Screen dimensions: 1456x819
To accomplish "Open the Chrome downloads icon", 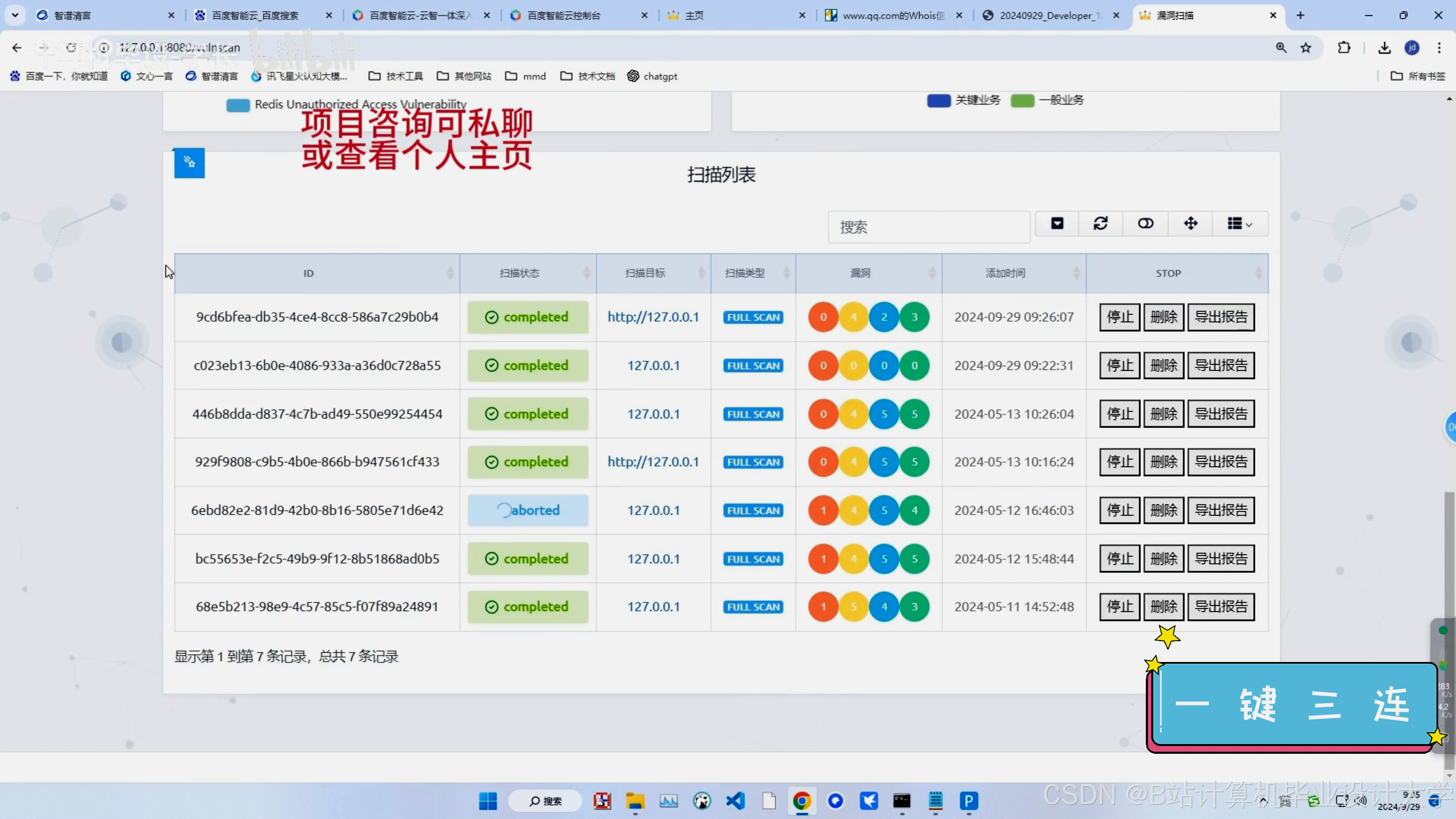I will 1384,48.
